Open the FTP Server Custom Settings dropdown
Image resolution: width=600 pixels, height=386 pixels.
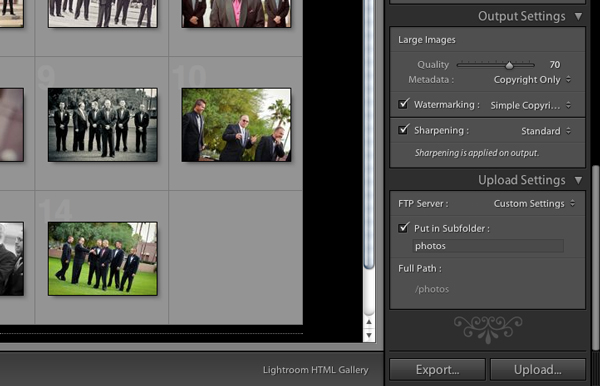click(534, 204)
